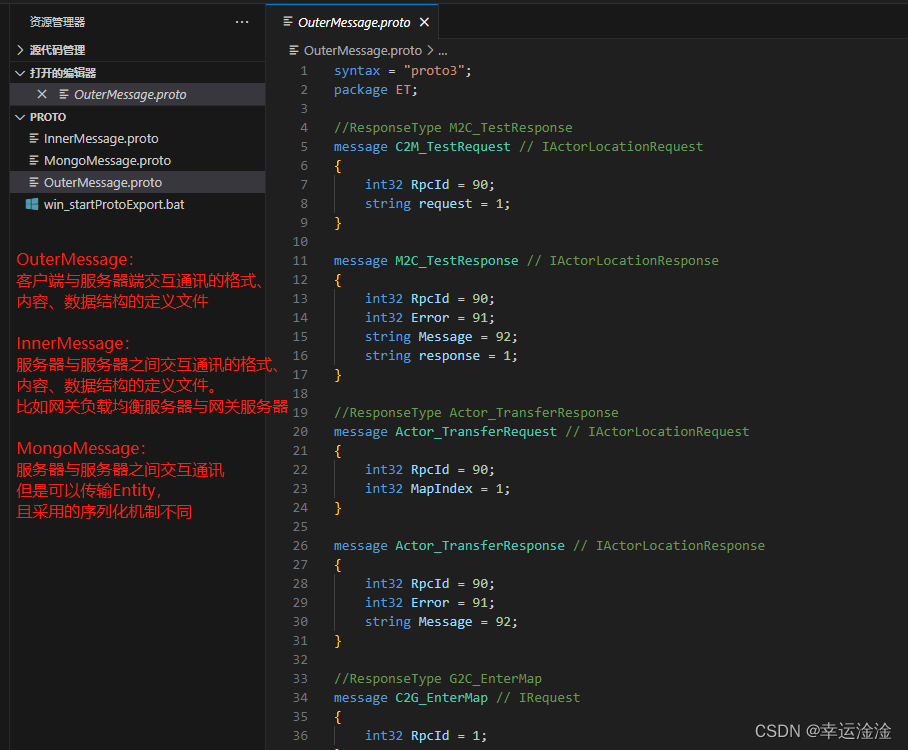Click Actor_TransferResponse message name on line 26
Viewport: 908px width, 750px height.
(479, 546)
